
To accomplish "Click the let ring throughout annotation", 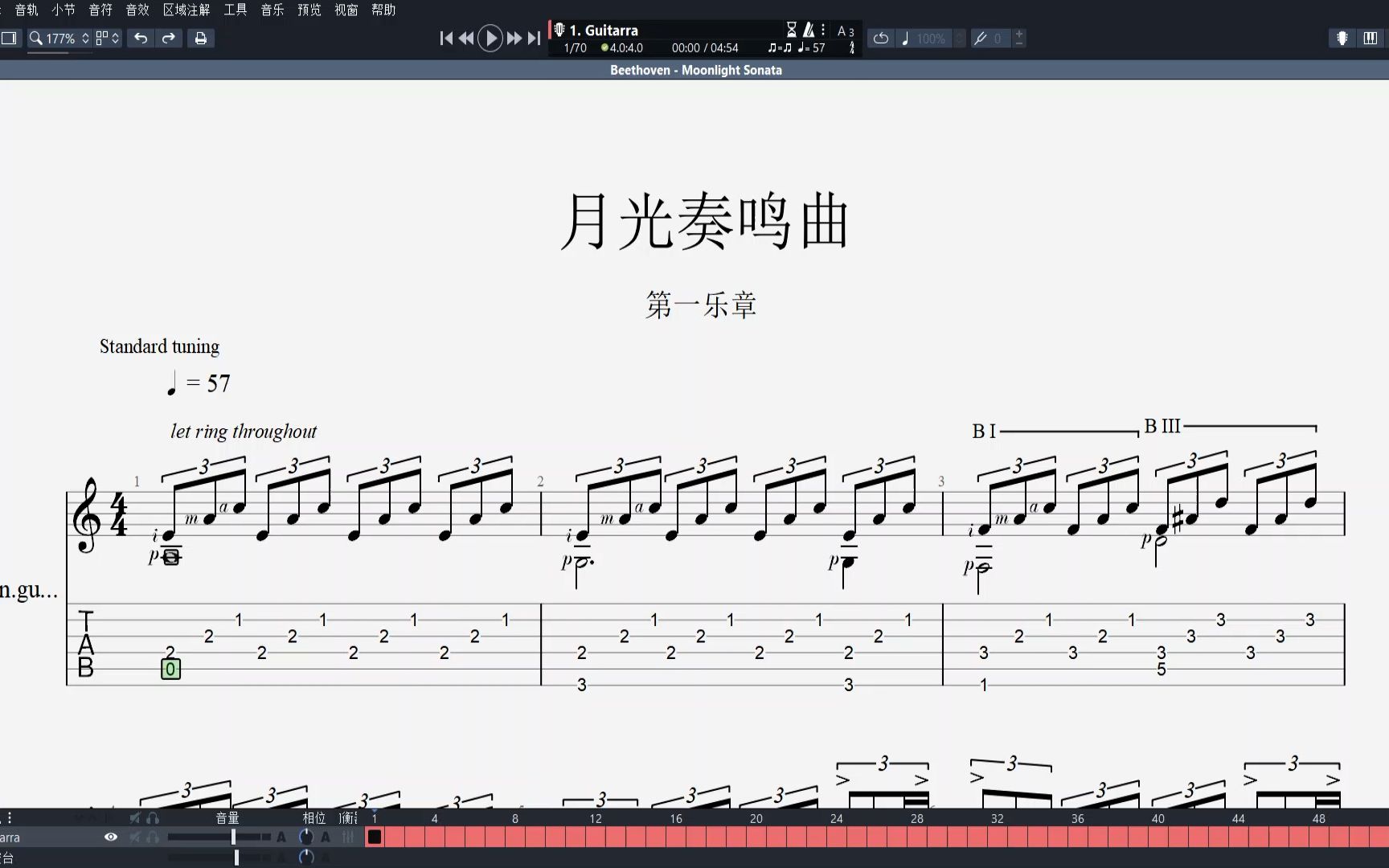I will coord(244,432).
